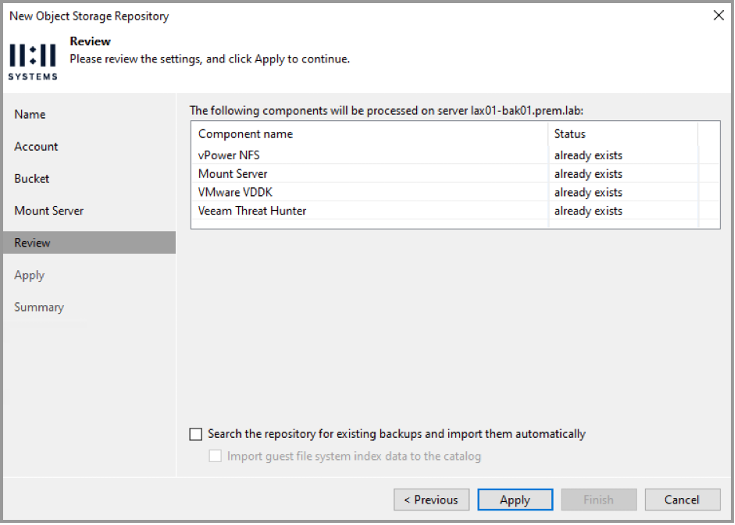Click the Apply button
This screenshot has width=735, height=525.
pyautogui.click(x=515, y=500)
